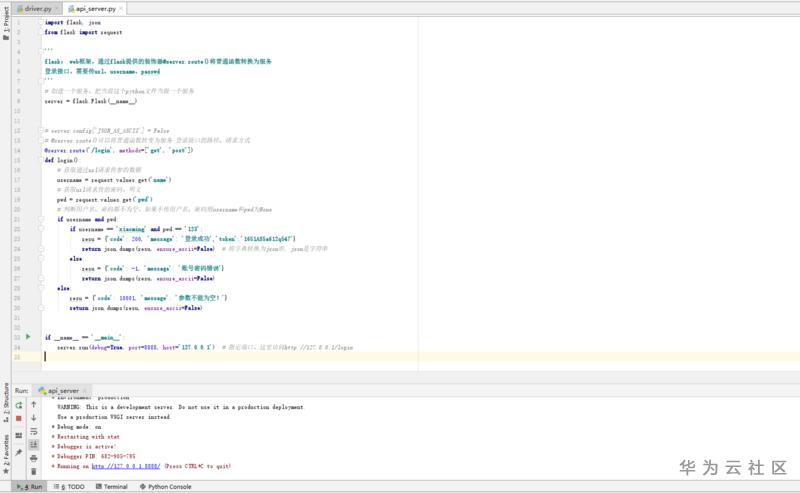Click 'pwd = request.values.get' code line
Screen dimensions: 800x493
point(105,200)
